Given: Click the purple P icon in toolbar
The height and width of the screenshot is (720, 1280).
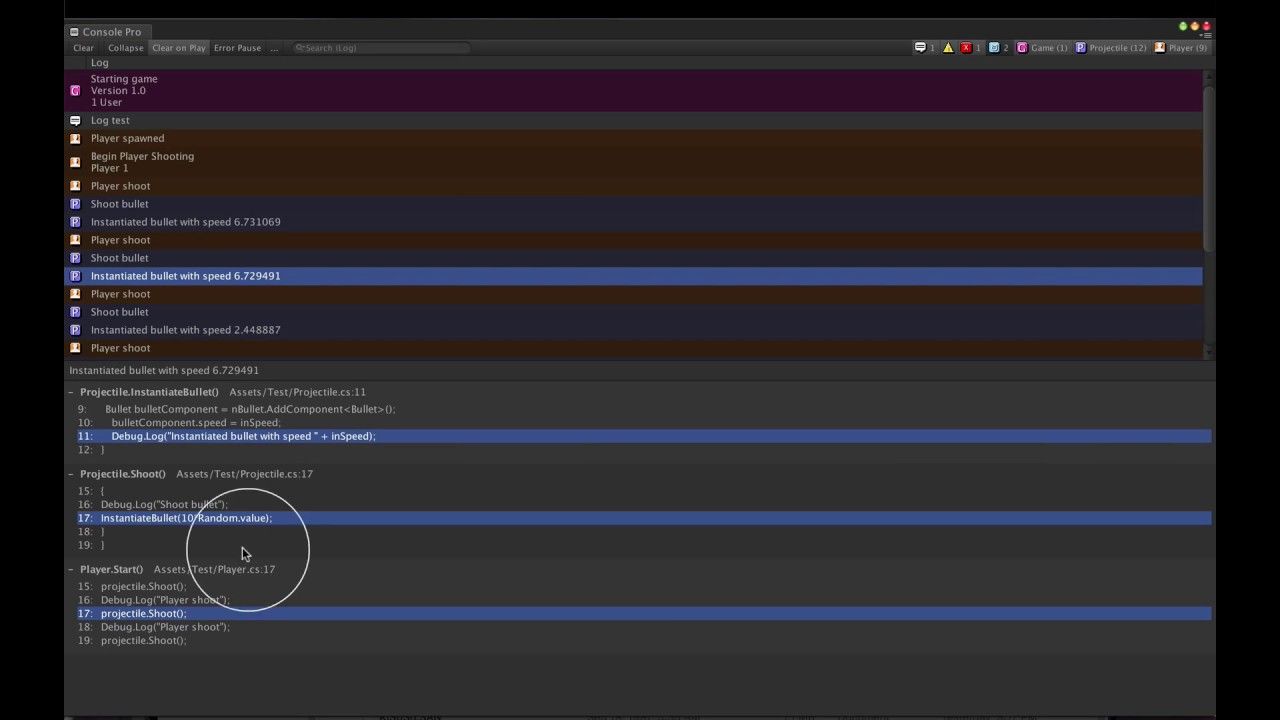Looking at the screenshot, I should coord(1081,48).
